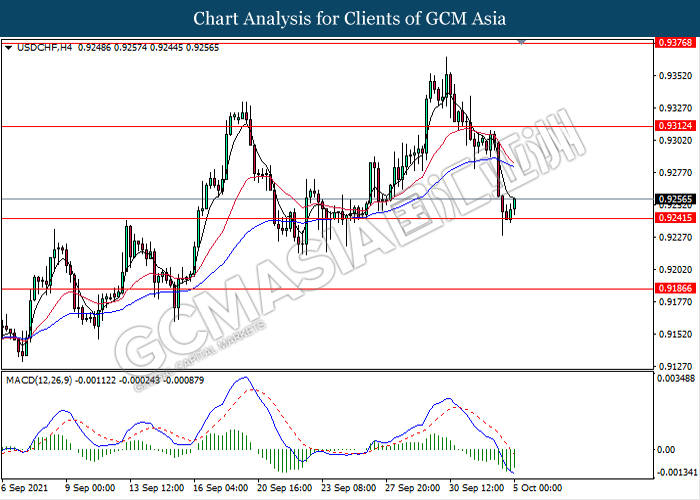
Task: Click the 0.93020 price axis value
Action: pyautogui.click(x=675, y=140)
